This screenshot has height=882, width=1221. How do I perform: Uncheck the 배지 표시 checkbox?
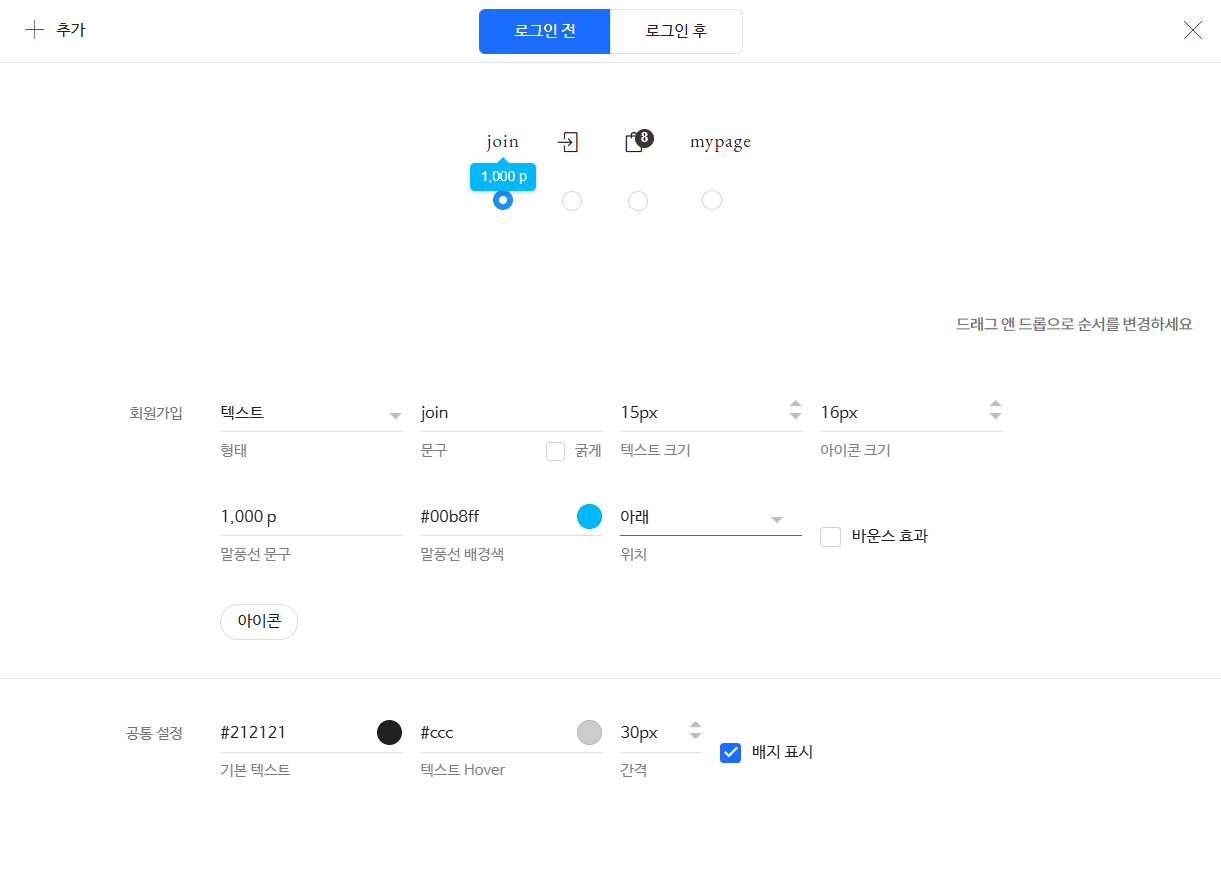731,753
